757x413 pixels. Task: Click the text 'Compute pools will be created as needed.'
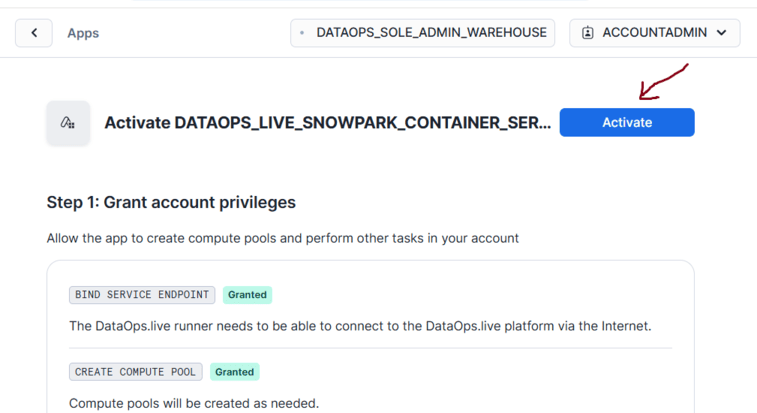tap(194, 403)
